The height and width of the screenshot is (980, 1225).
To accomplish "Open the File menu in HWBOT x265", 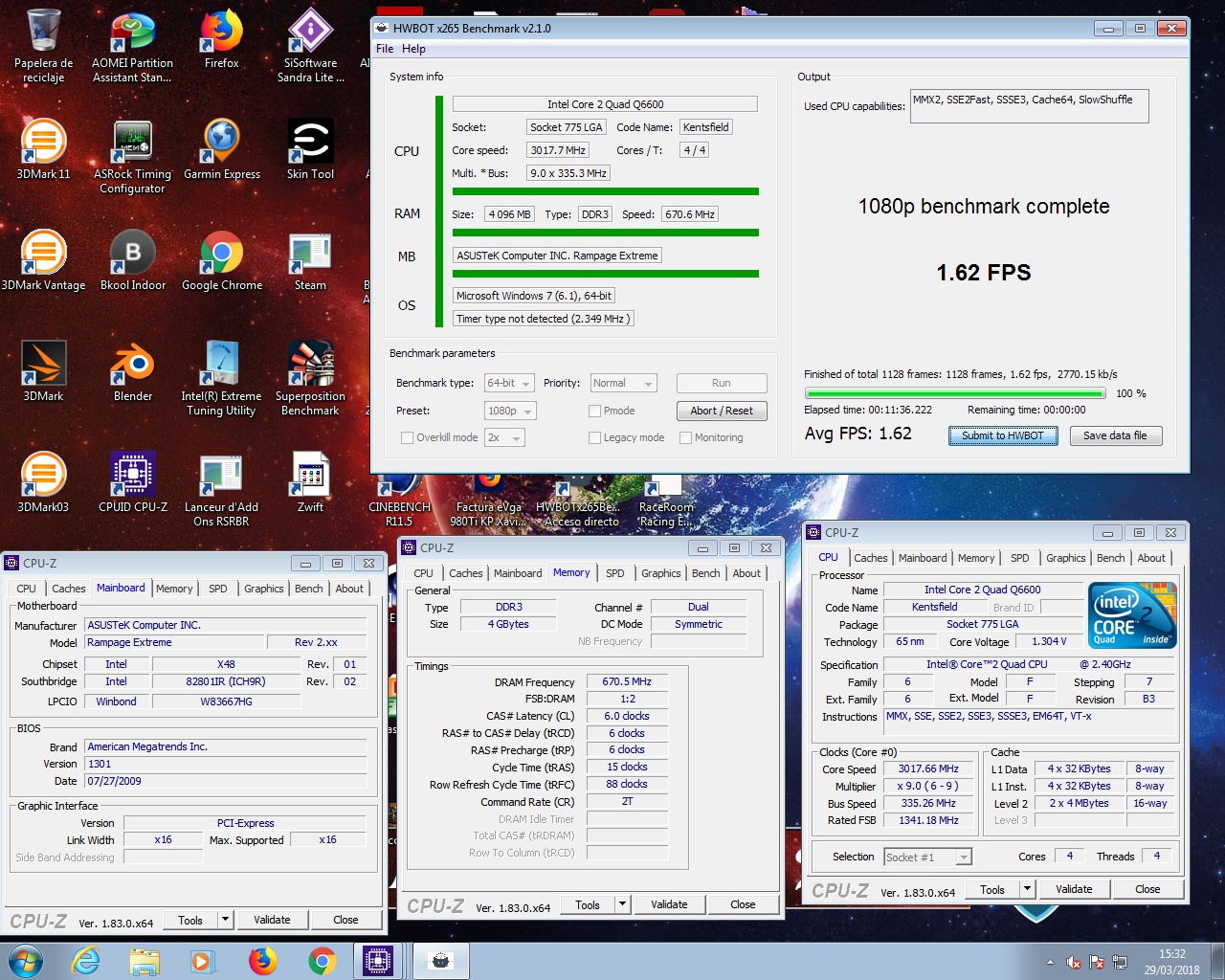I will point(385,49).
